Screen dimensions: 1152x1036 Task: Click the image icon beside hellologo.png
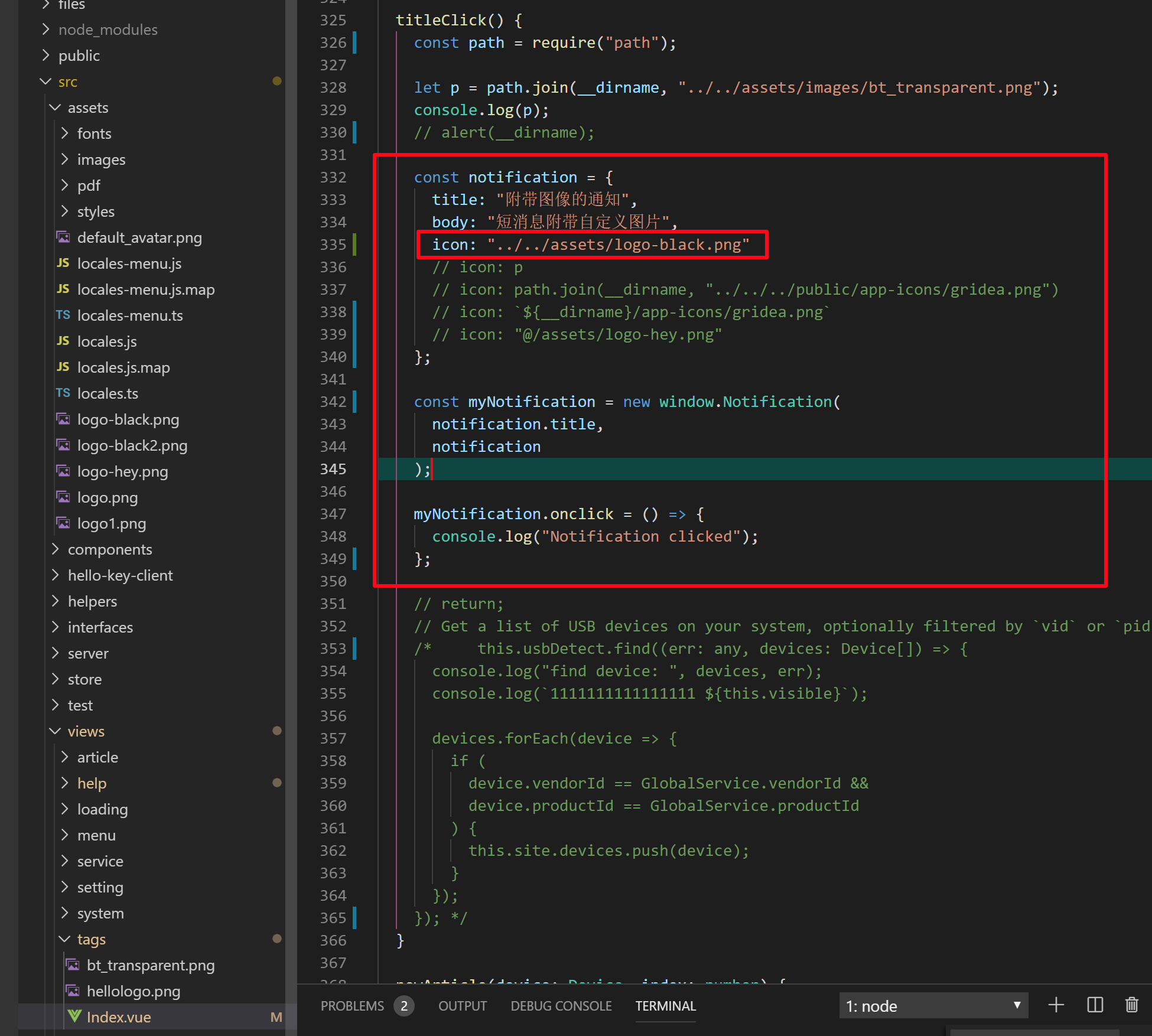click(x=73, y=991)
